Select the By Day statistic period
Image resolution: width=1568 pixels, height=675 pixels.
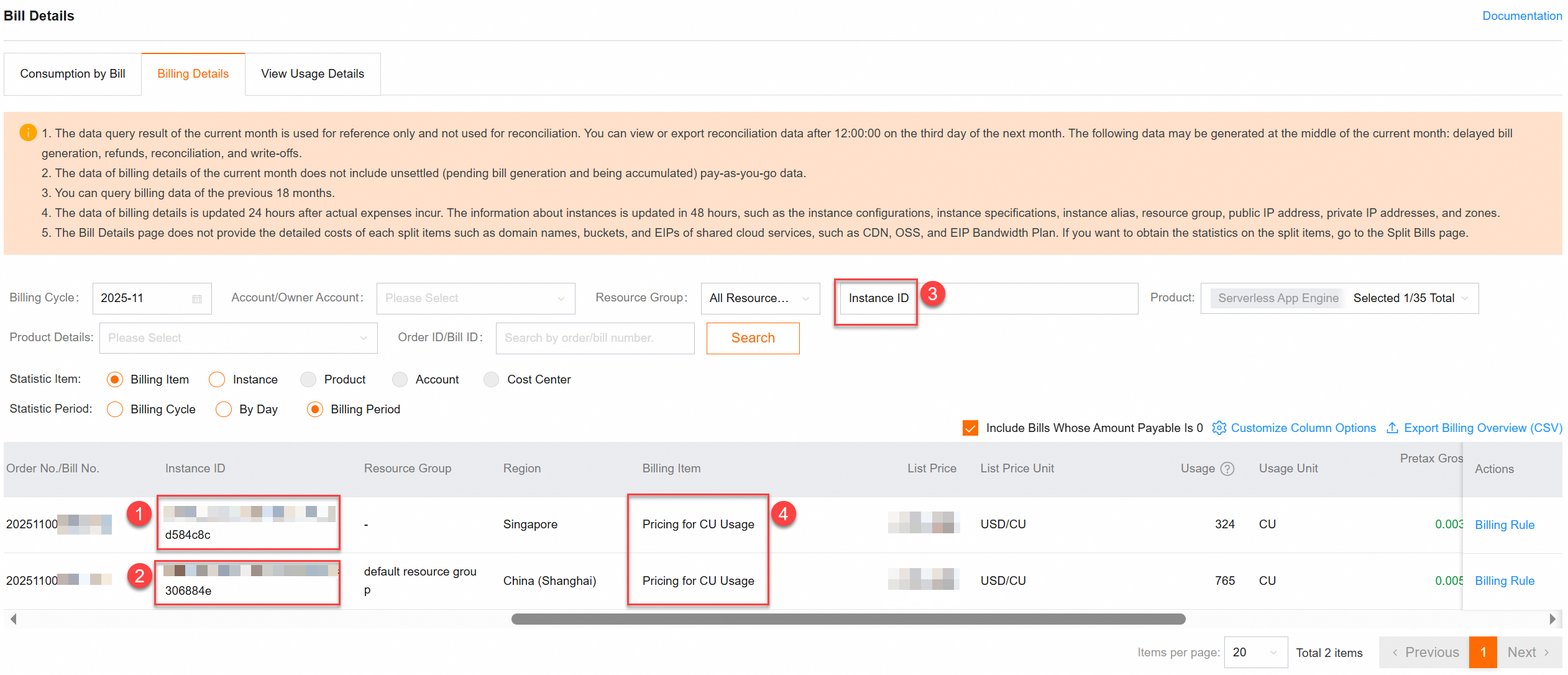[x=224, y=410]
